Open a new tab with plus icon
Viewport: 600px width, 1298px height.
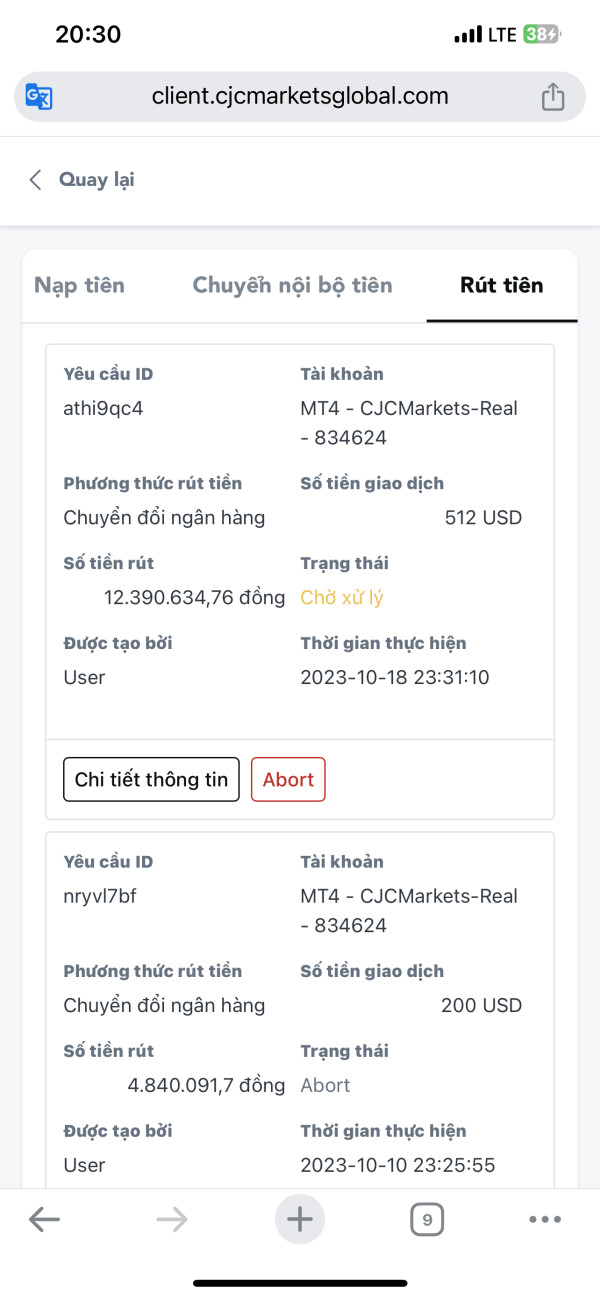point(300,1219)
